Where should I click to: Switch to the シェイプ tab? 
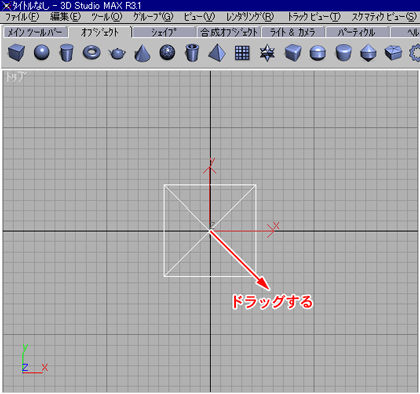coord(164,32)
